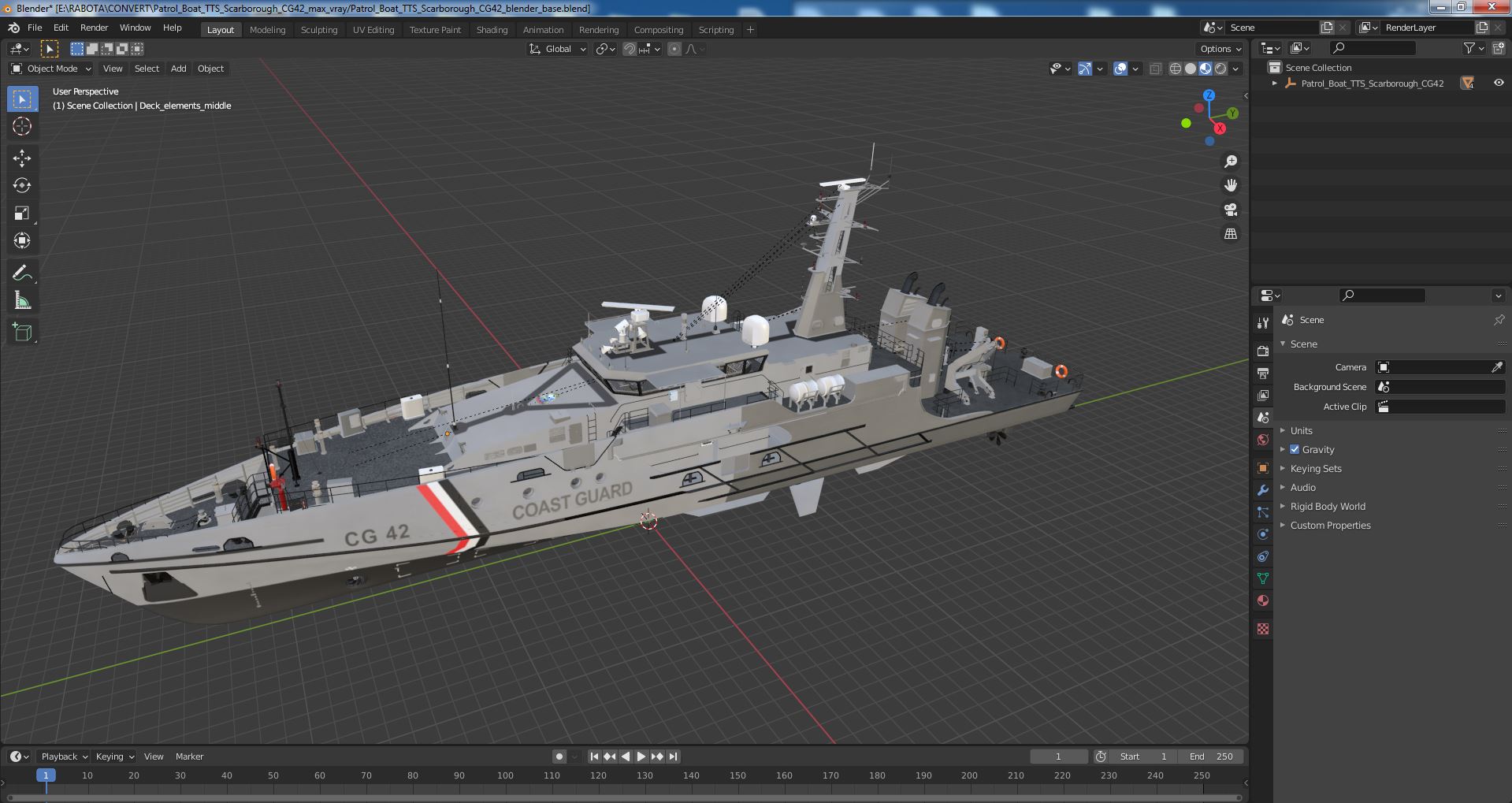Select the Add Cube tool
1512x803 pixels.
(x=22, y=333)
